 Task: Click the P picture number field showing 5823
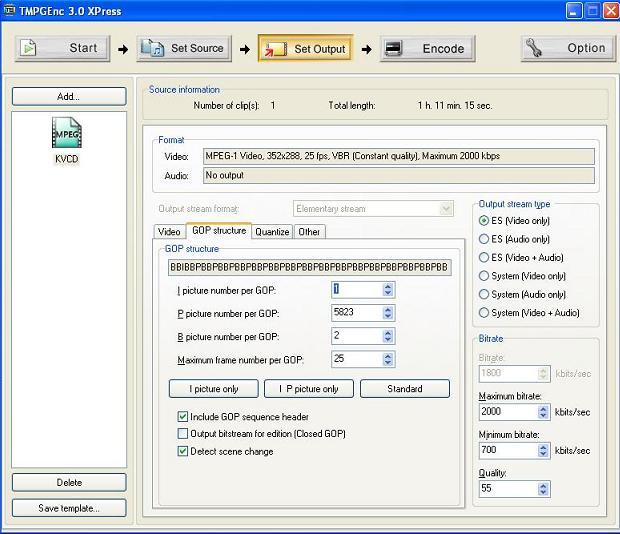coord(357,313)
